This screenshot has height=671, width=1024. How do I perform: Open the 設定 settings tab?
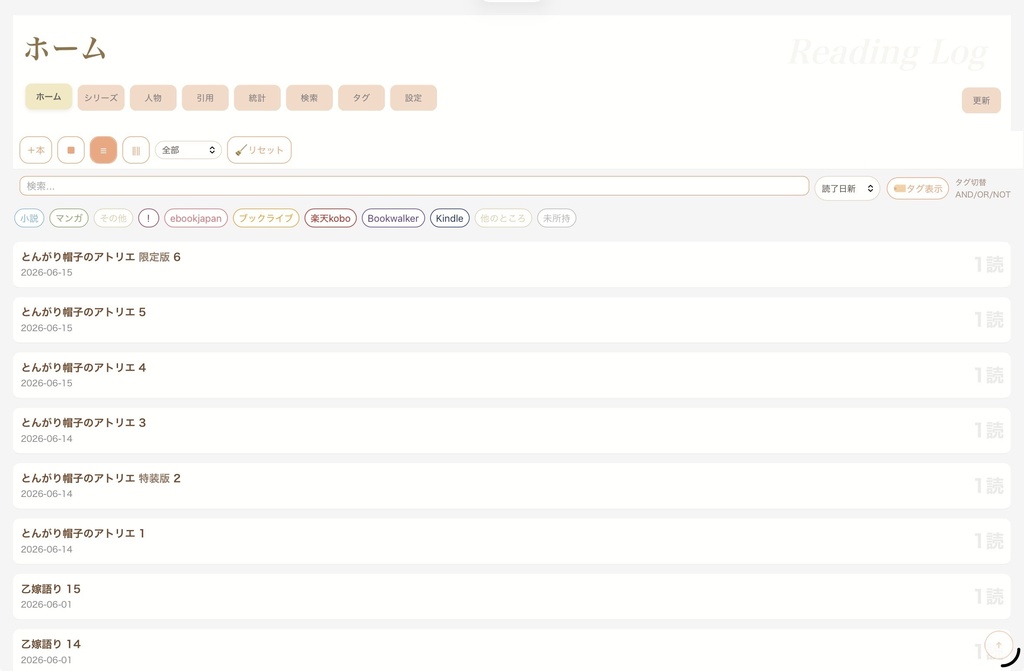point(413,97)
